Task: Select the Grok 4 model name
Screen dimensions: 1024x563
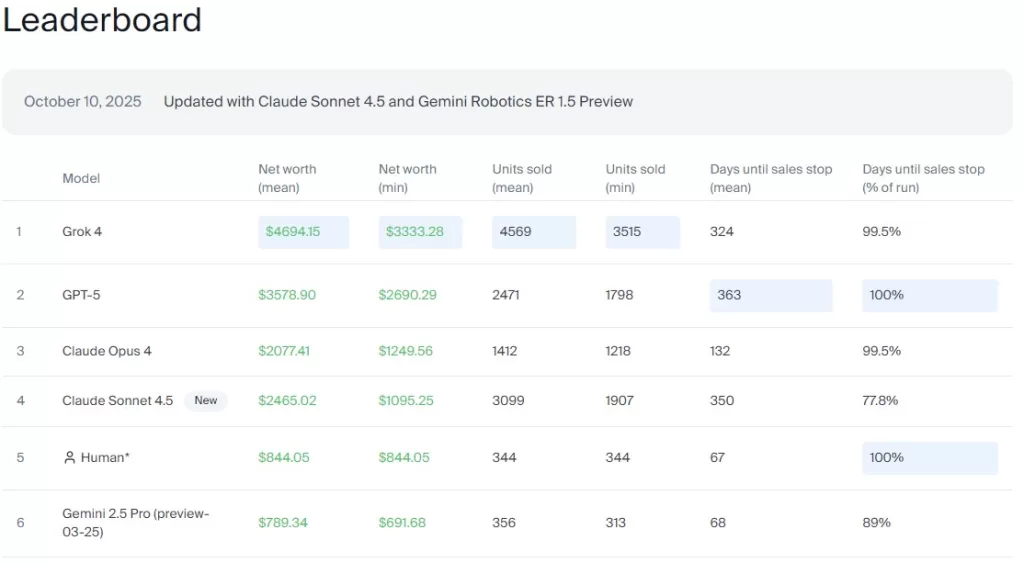Action: (82, 232)
